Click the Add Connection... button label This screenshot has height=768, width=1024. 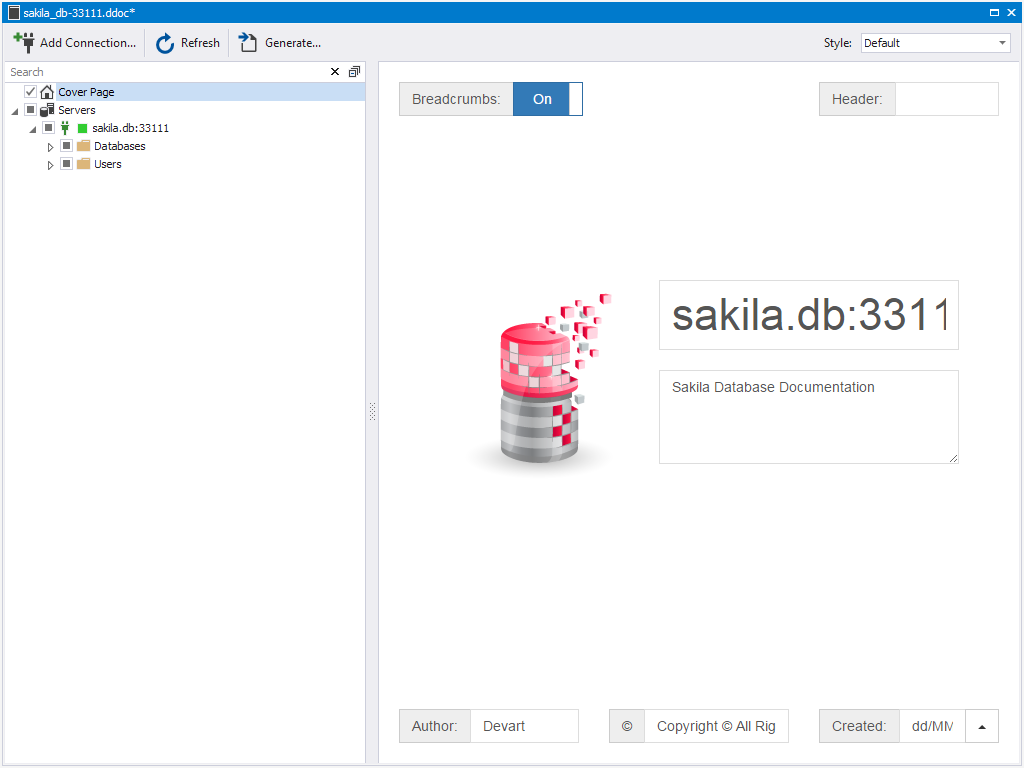click(88, 43)
